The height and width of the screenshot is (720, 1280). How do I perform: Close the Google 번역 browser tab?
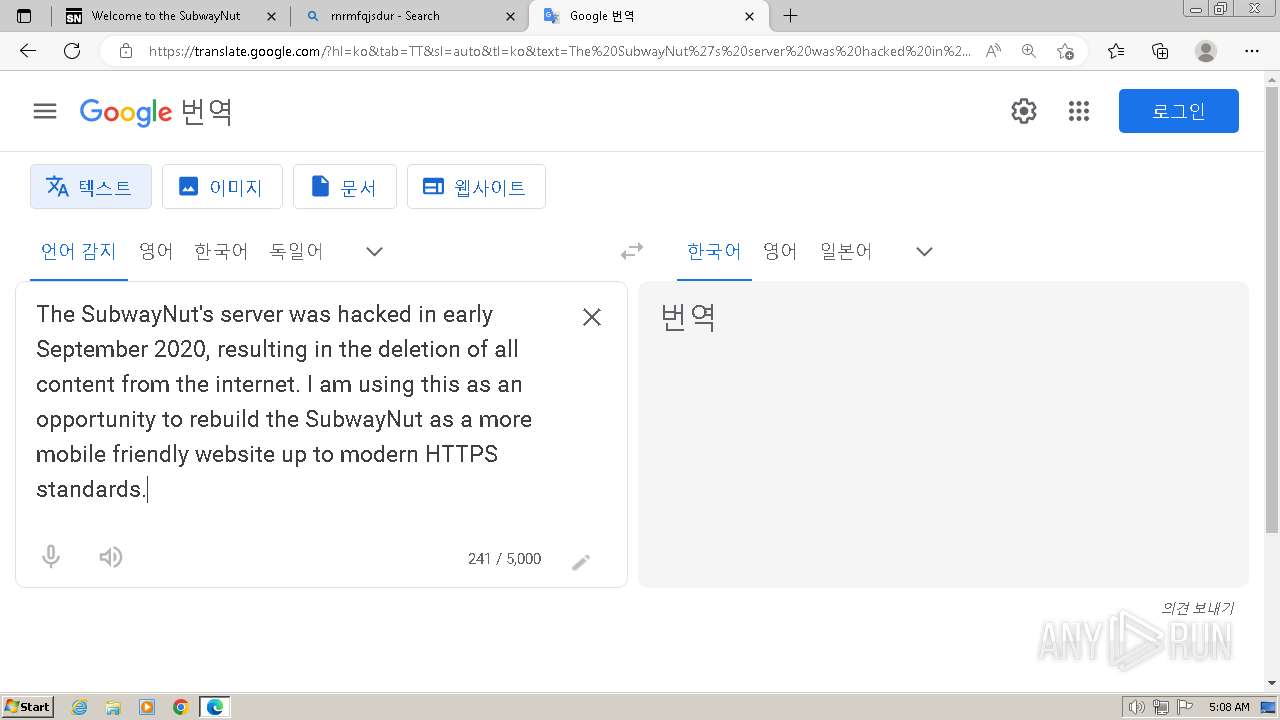[750, 16]
